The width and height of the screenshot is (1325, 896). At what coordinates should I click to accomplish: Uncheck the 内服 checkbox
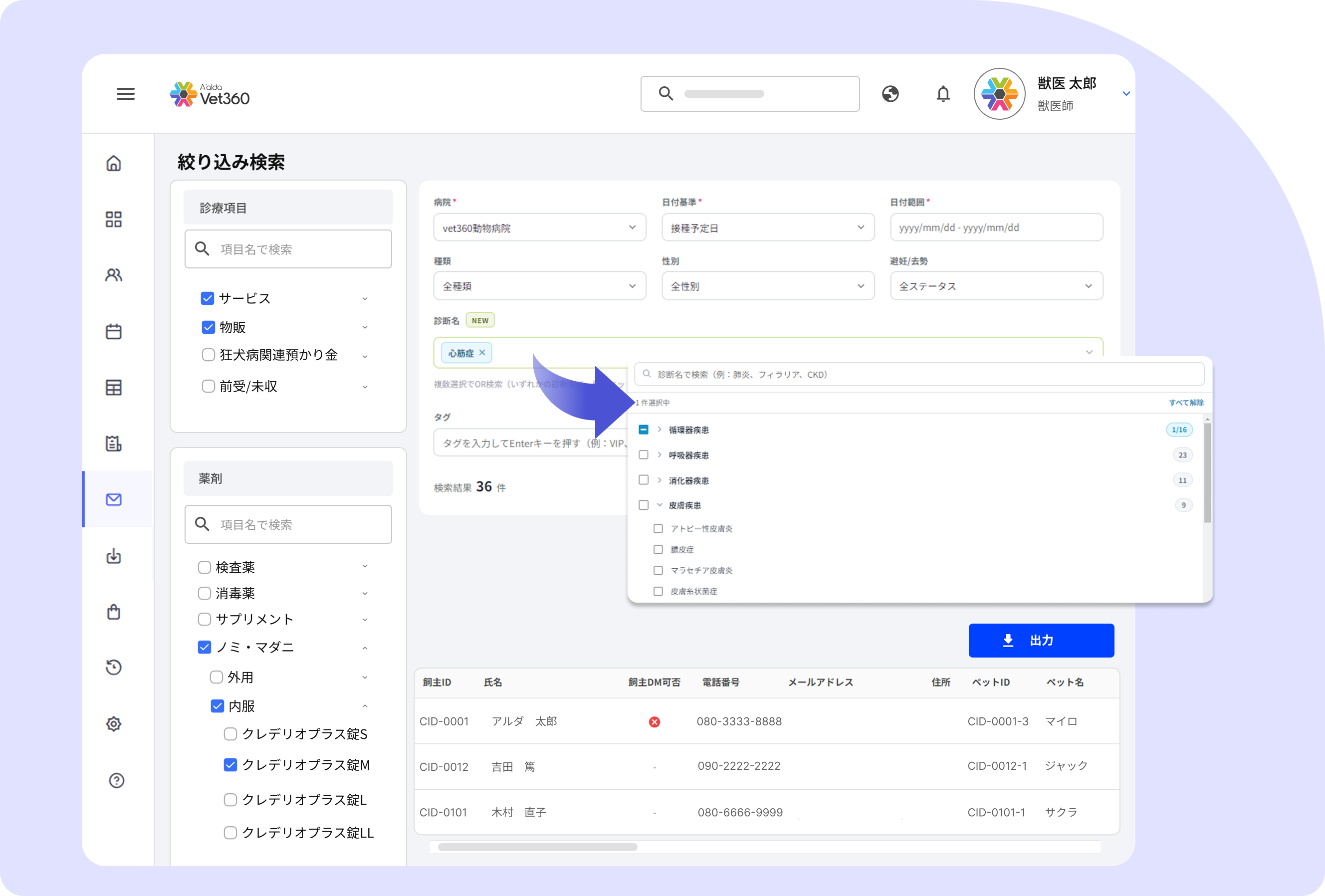tap(217, 706)
